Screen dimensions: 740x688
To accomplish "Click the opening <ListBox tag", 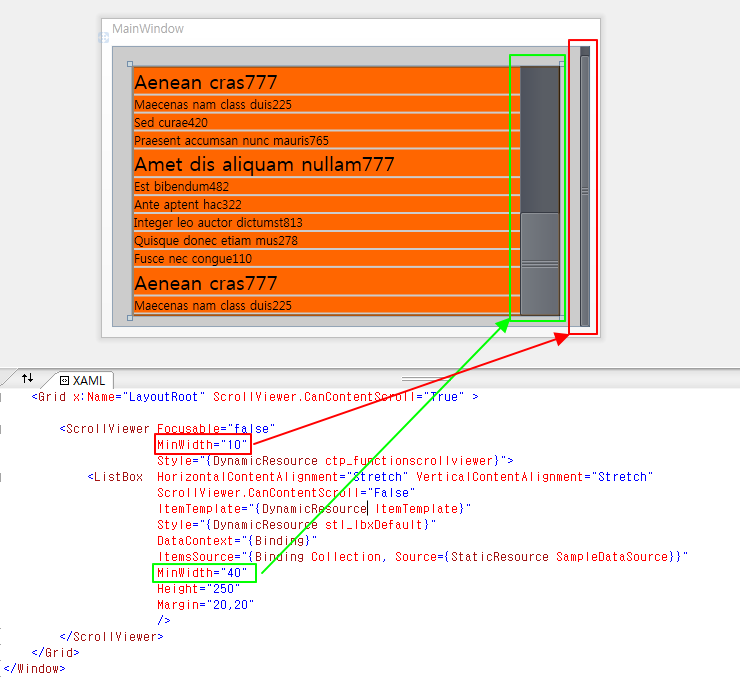I will coord(115,477).
